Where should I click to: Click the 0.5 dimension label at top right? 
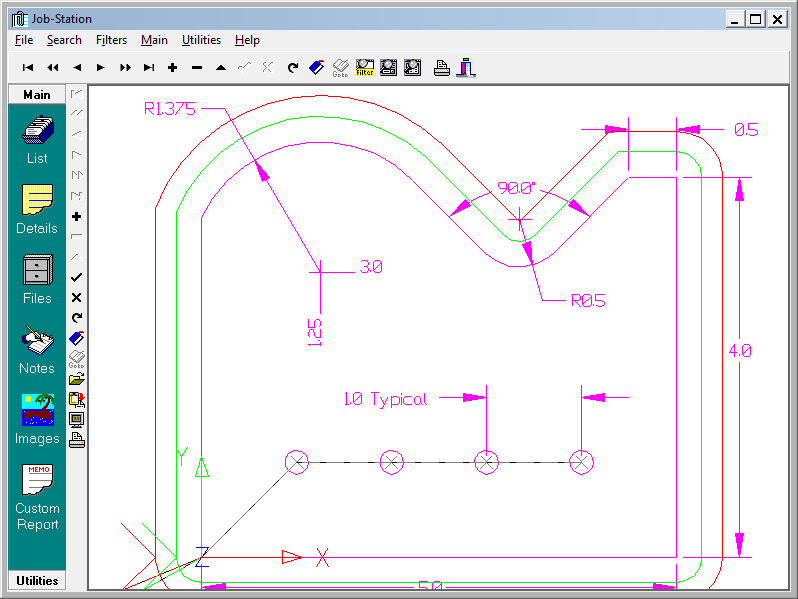pyautogui.click(x=746, y=130)
